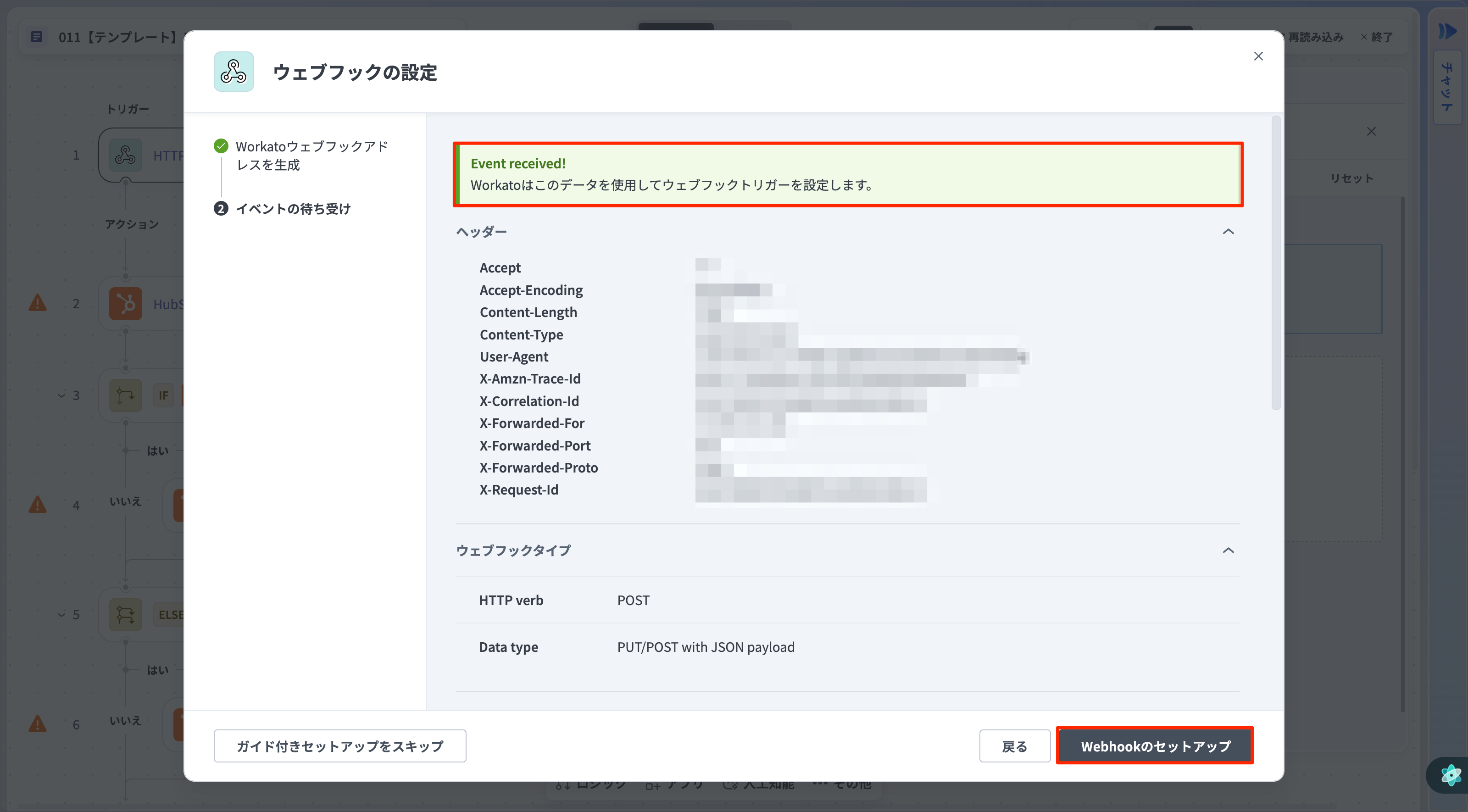Collapse the ウェブフックタイプ section chevron
The height and width of the screenshot is (812, 1468).
pos(1228,551)
